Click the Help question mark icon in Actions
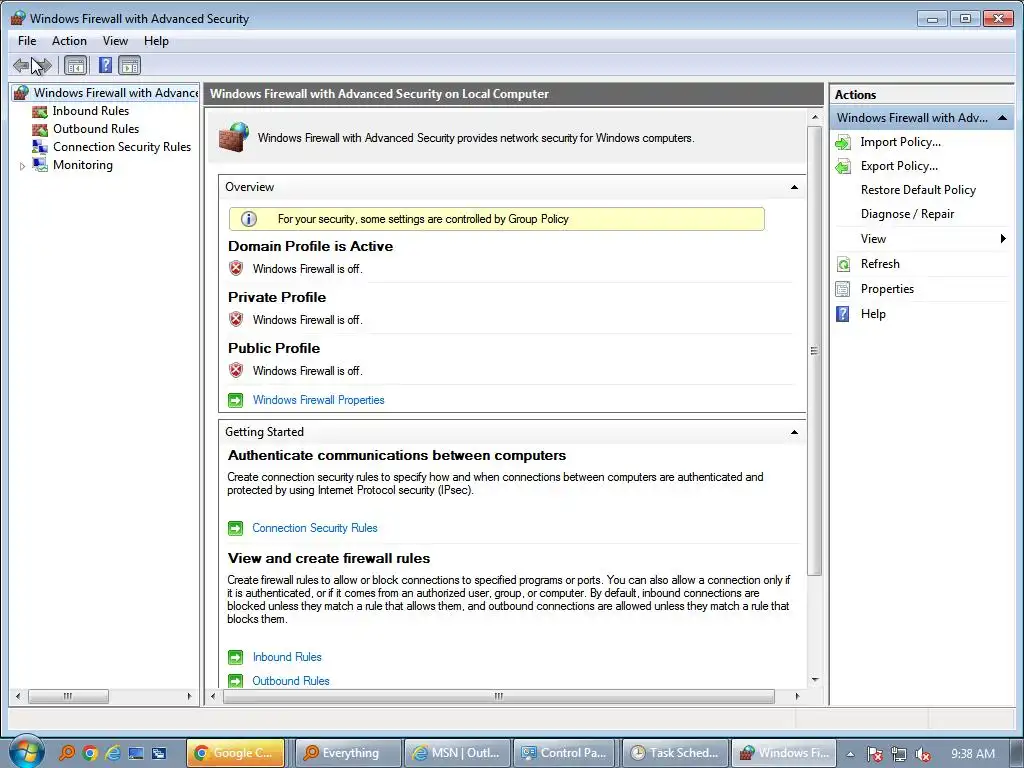 (x=843, y=314)
